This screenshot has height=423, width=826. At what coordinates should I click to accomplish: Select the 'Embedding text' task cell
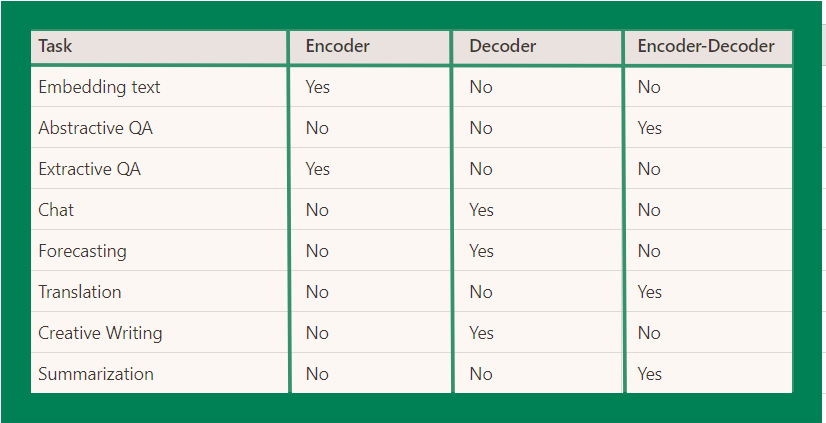pos(99,87)
